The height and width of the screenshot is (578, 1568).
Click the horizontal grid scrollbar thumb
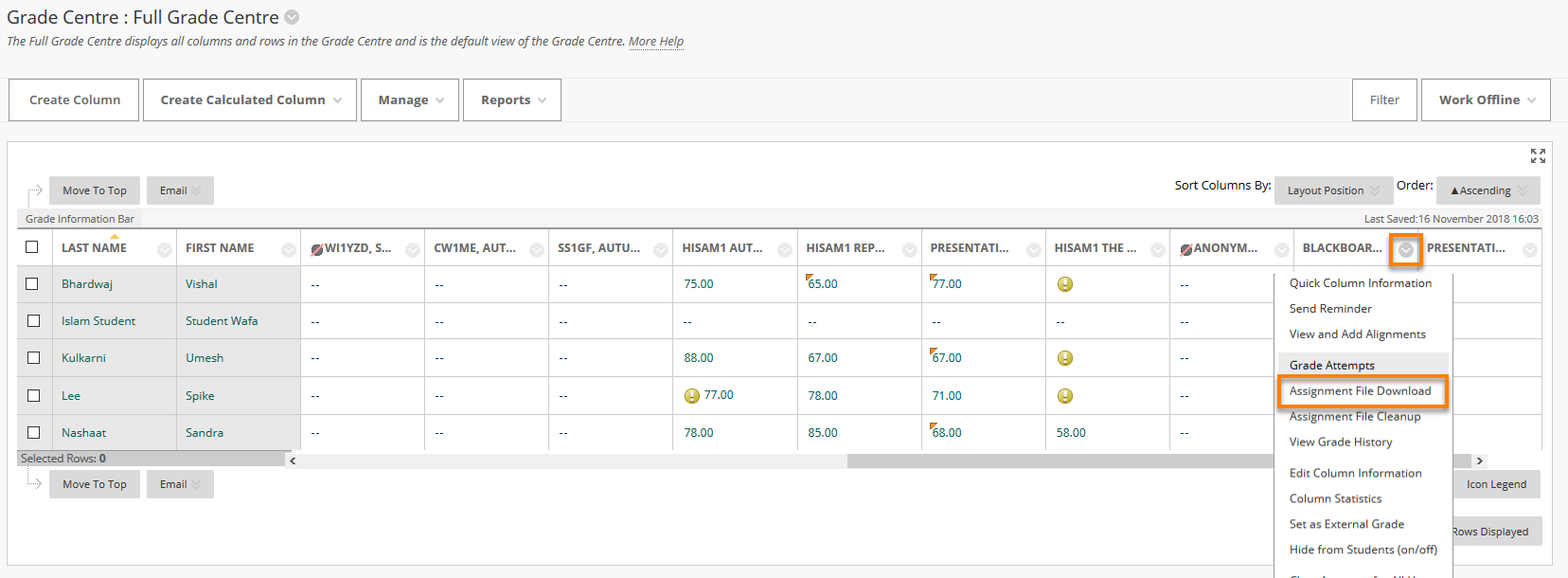(1060, 461)
